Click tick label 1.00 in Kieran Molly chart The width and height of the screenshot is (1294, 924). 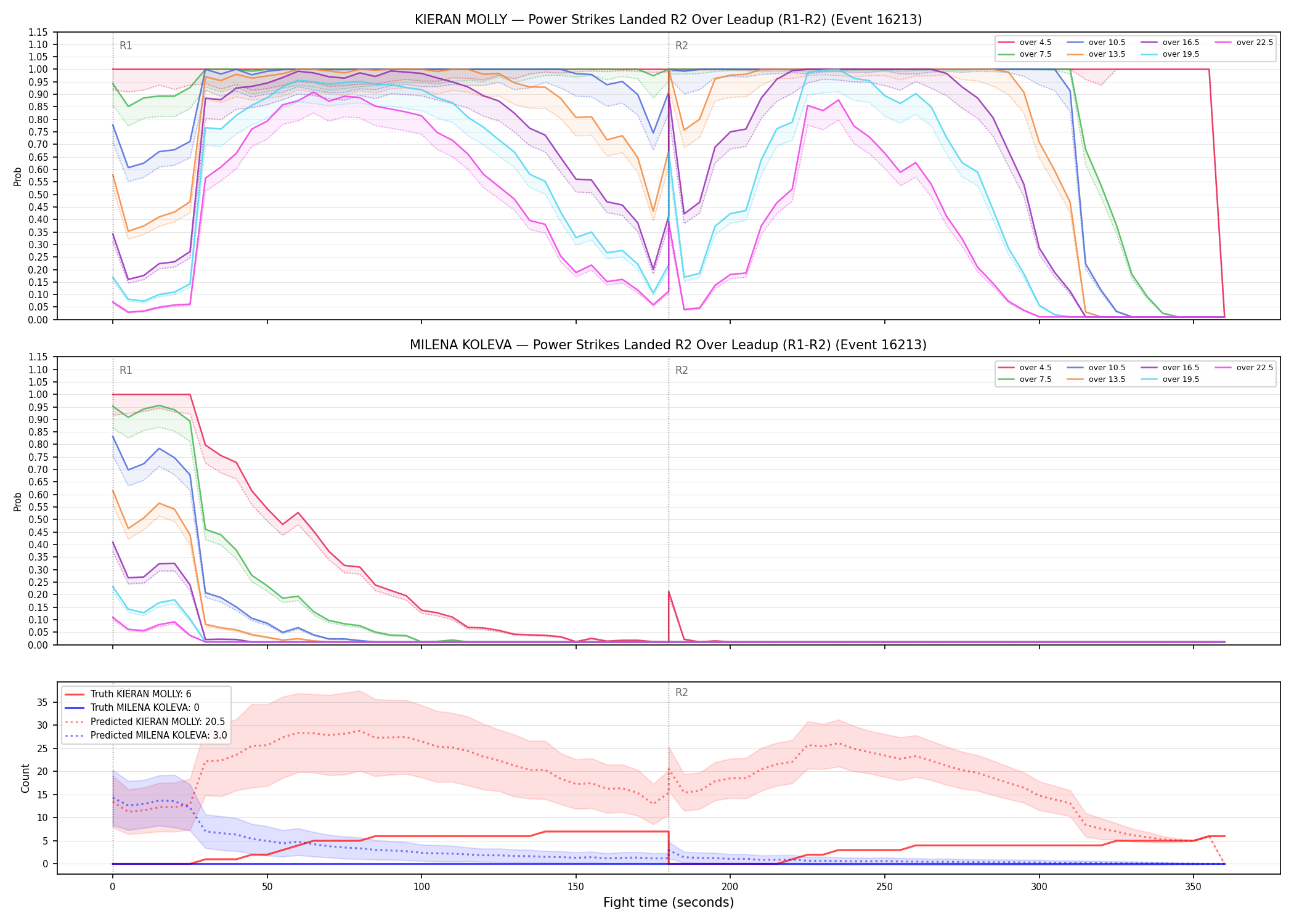click(x=38, y=70)
